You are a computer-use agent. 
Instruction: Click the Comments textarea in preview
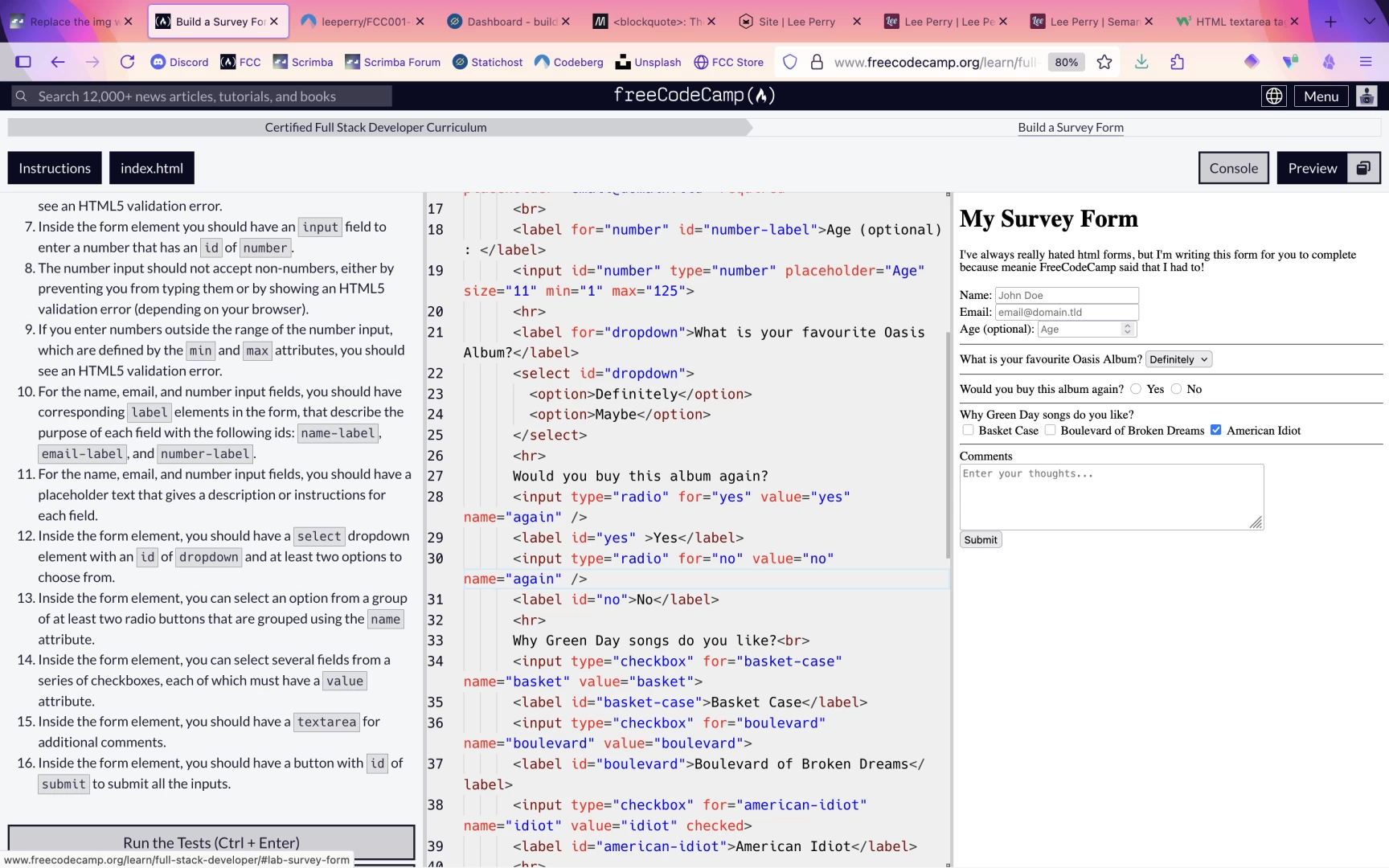1111,497
